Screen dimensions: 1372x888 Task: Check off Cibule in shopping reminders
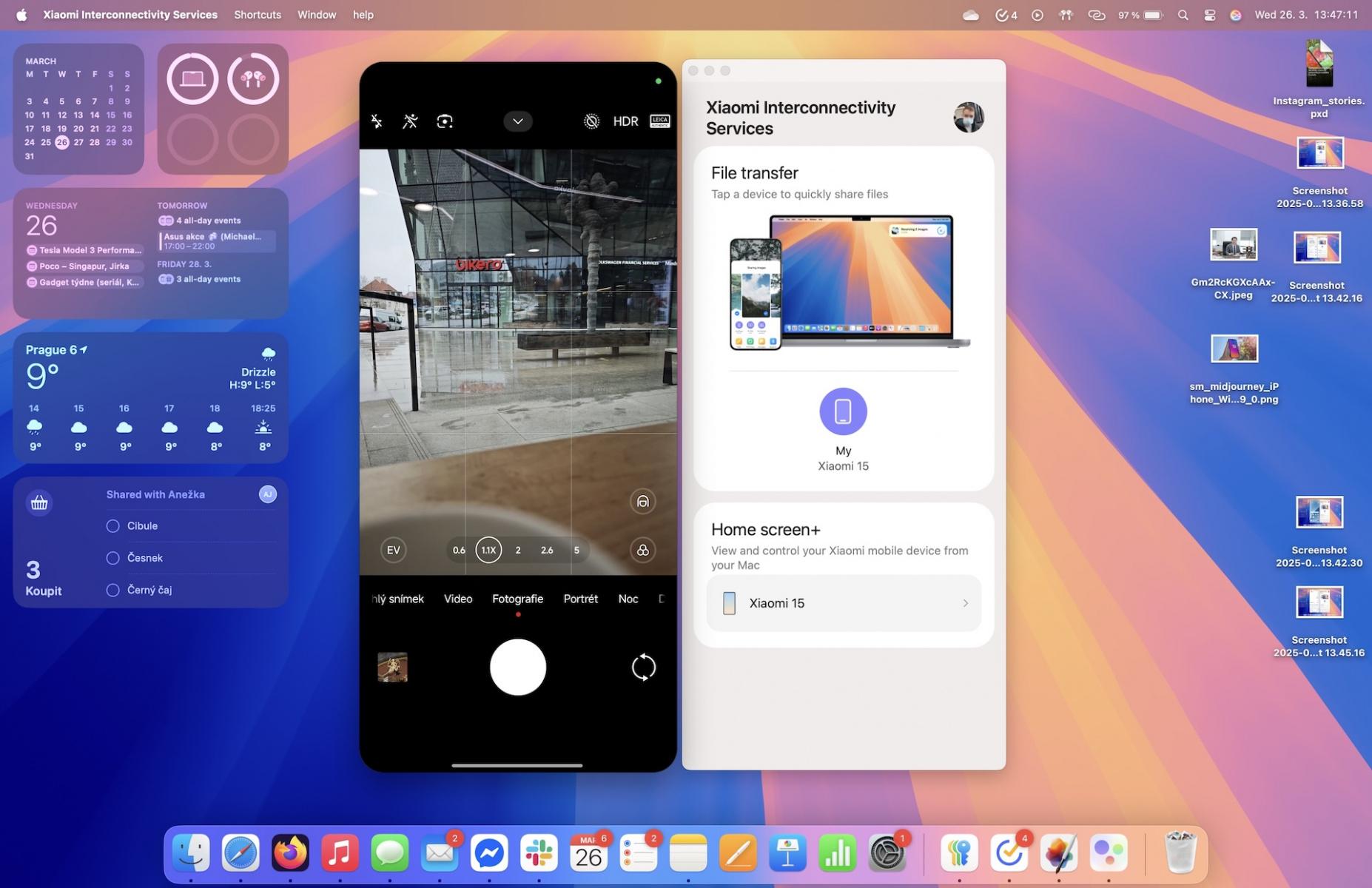click(x=113, y=526)
